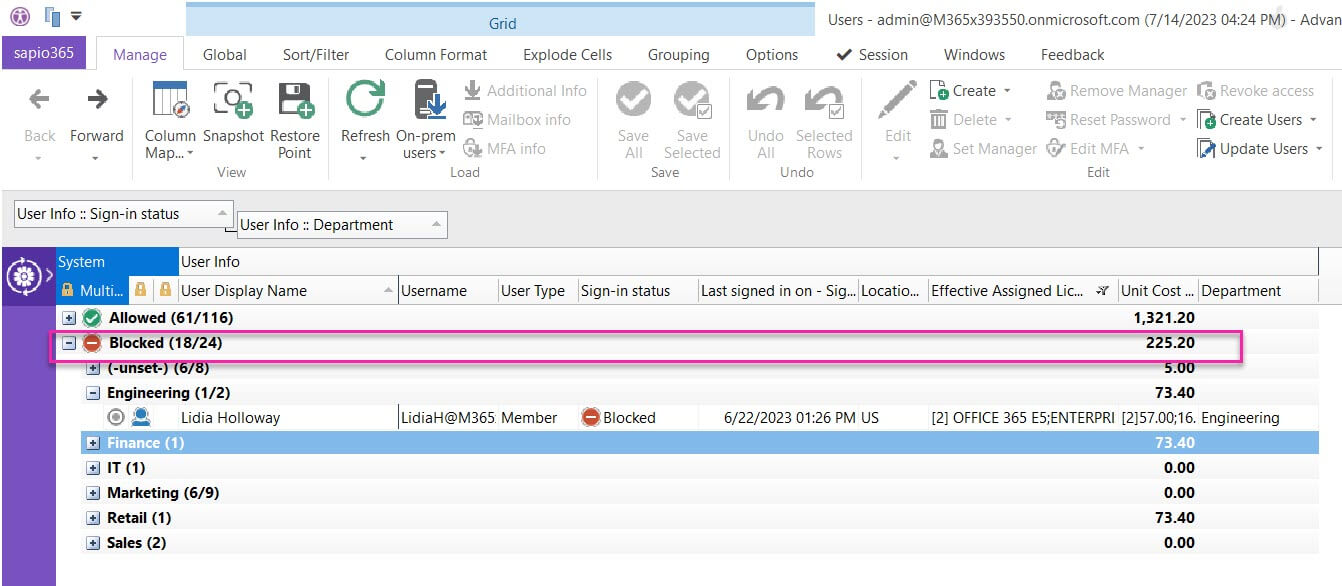Expand the IT (1) group
1342x586 pixels.
coord(93,468)
